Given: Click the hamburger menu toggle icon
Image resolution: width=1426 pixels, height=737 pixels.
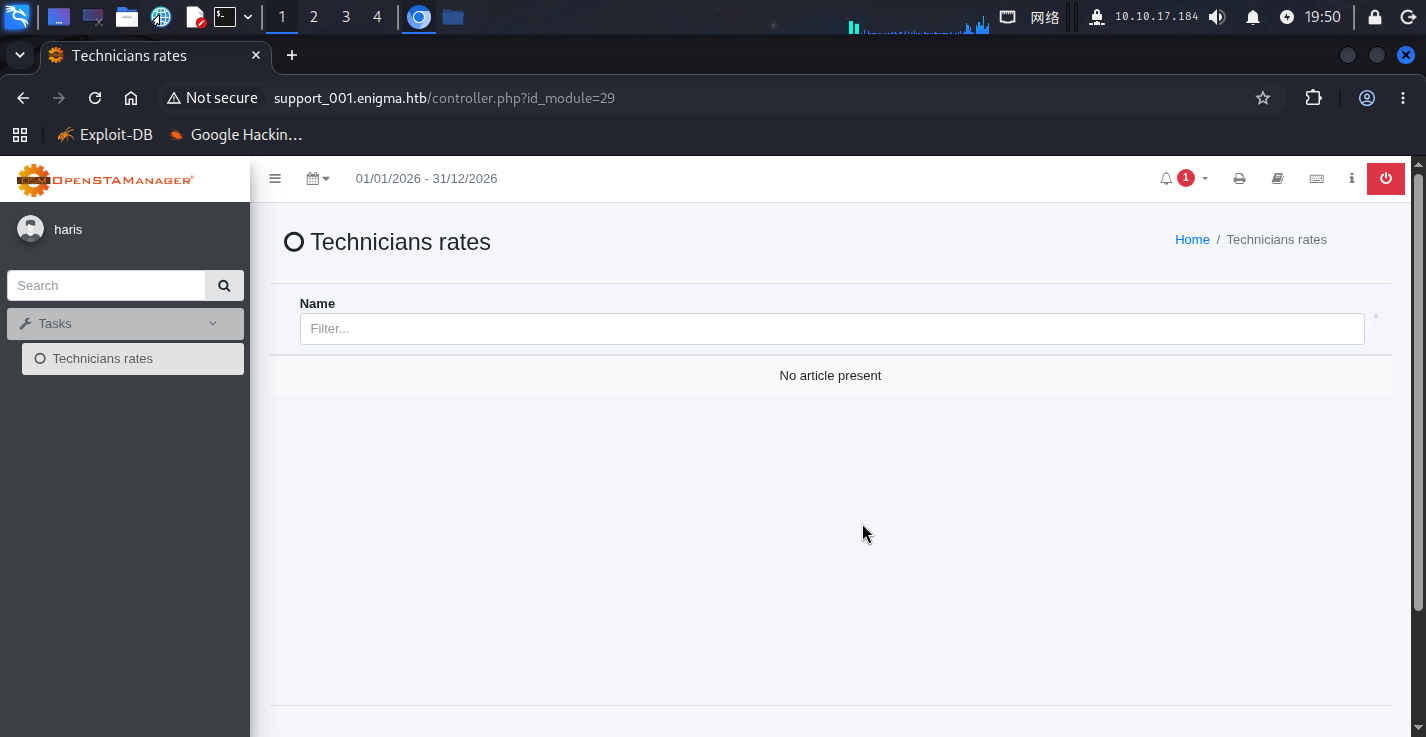Looking at the screenshot, I should click(275, 179).
